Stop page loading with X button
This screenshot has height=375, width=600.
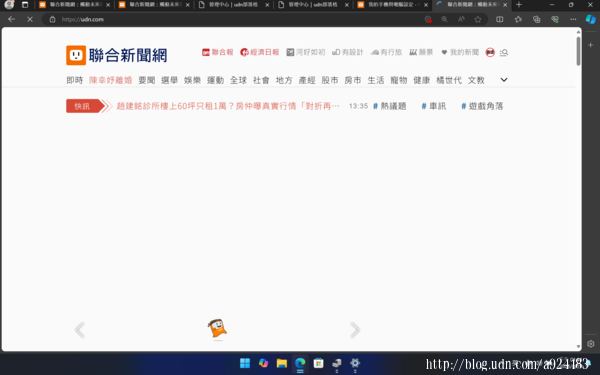[x=30, y=19]
